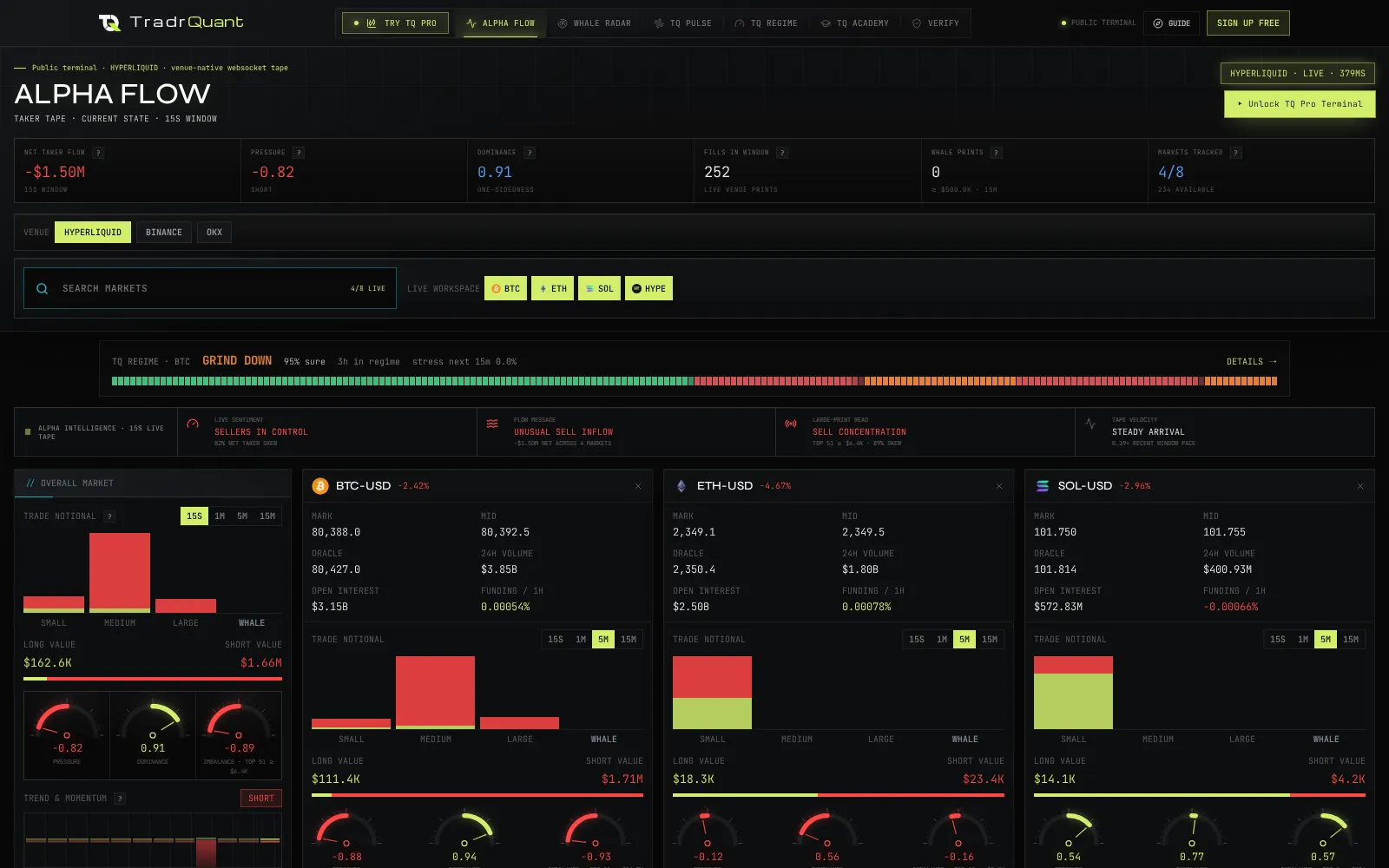Image resolution: width=1389 pixels, height=868 pixels.
Task: Open help icon for Markets Tracked
Action: tap(1236, 153)
